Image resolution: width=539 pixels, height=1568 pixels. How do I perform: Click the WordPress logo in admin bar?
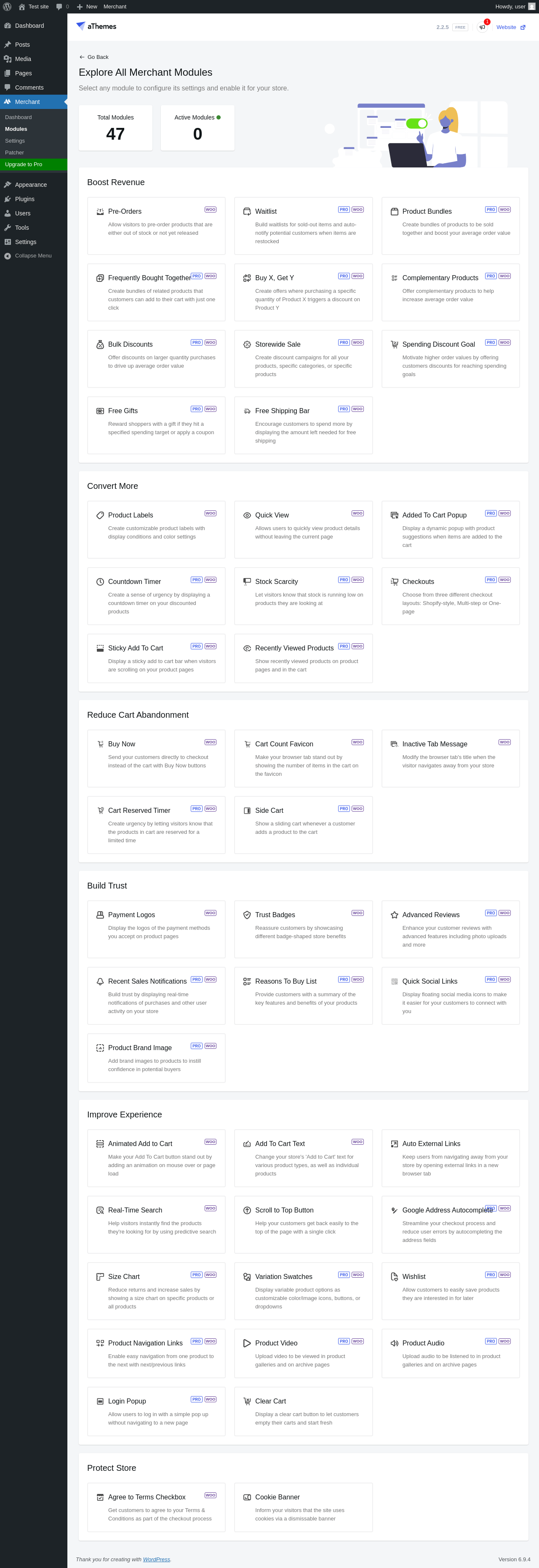click(7, 7)
